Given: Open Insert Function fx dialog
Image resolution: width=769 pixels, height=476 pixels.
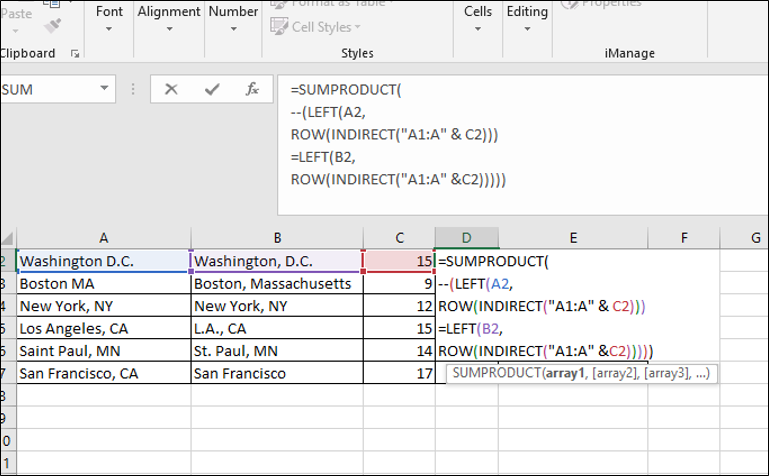Looking at the screenshot, I should [252, 89].
